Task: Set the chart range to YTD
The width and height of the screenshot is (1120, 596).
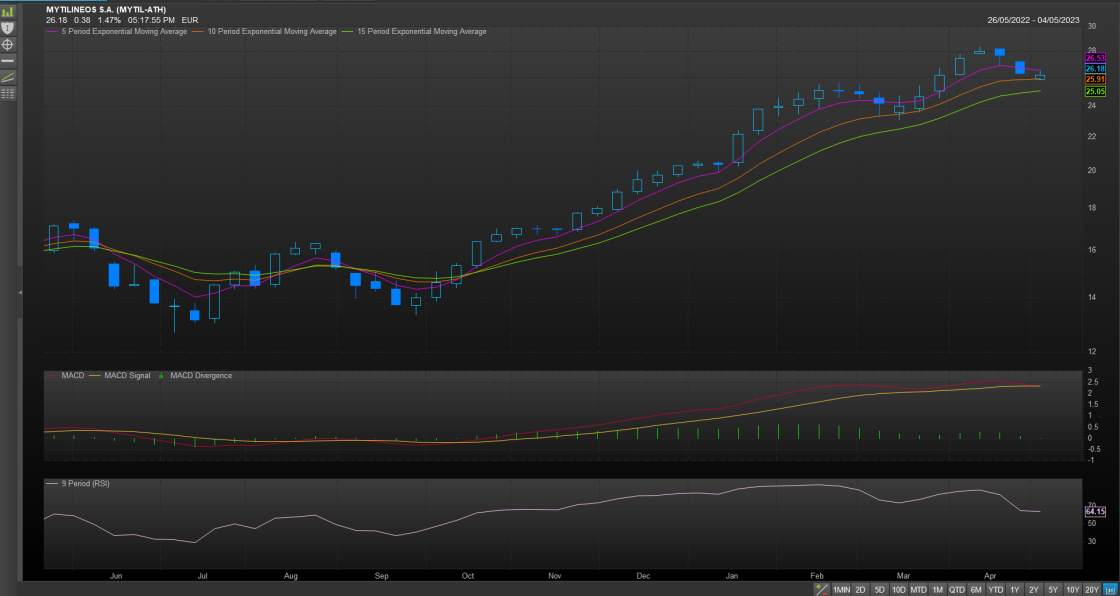Action: 996,589
